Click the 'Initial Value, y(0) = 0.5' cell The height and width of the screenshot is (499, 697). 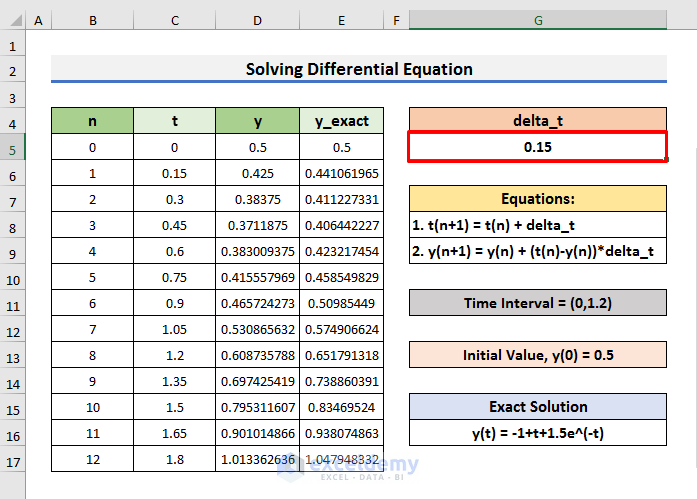tap(537, 355)
